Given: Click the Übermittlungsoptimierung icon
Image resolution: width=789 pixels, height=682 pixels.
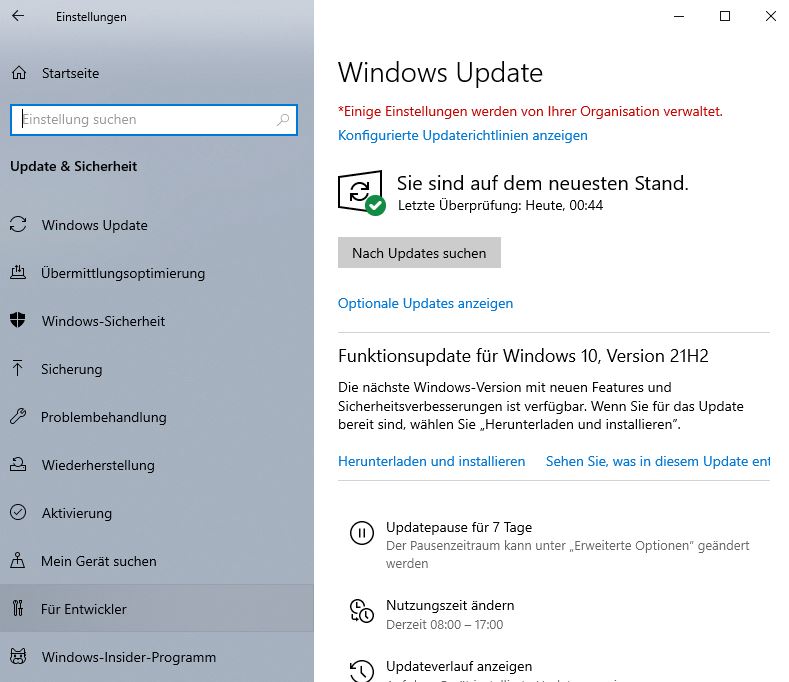Looking at the screenshot, I should [18, 272].
